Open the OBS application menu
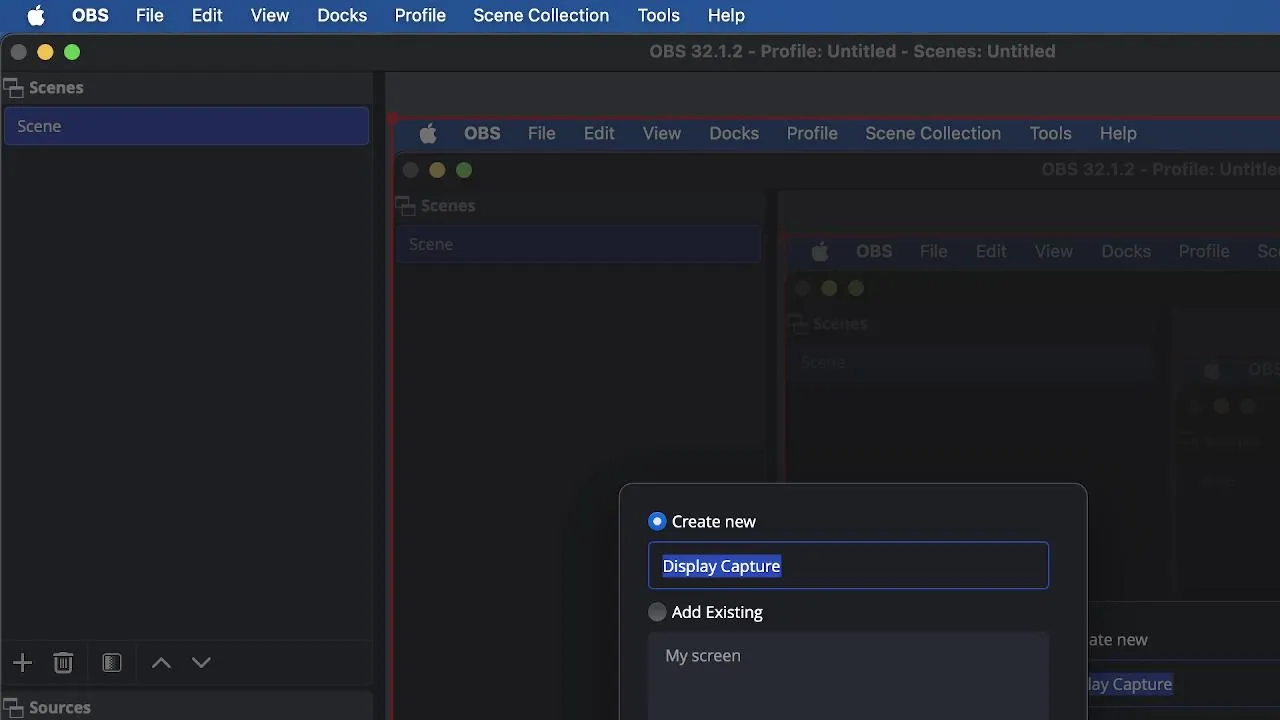Image resolution: width=1280 pixels, height=720 pixels. click(90, 15)
